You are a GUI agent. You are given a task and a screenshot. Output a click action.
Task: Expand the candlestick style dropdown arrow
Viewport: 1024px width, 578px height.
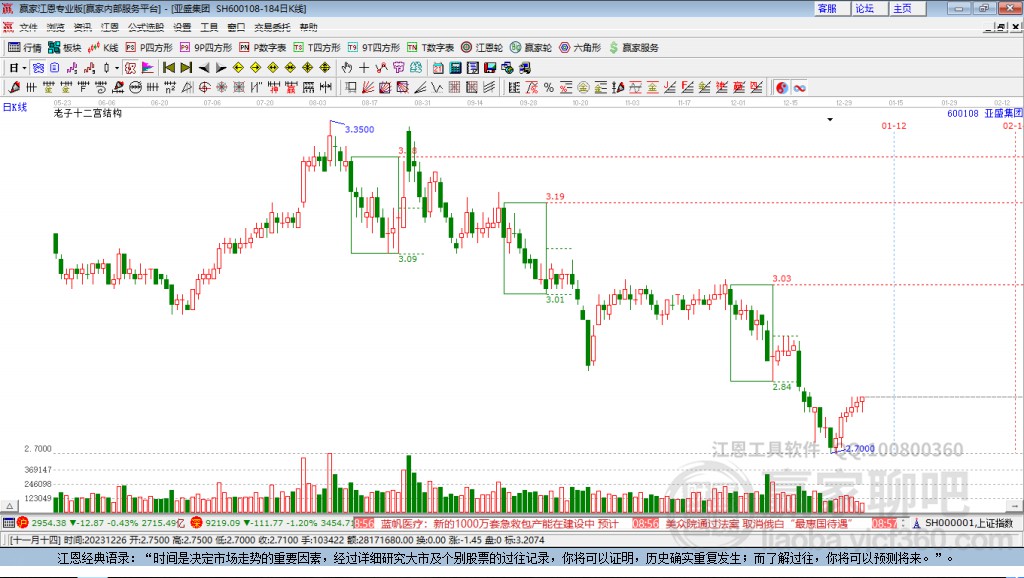pyautogui.click(x=117, y=68)
